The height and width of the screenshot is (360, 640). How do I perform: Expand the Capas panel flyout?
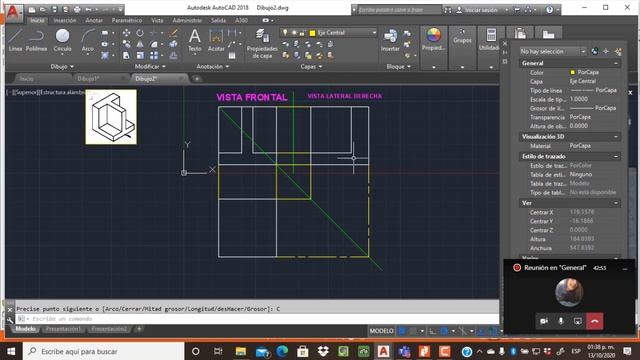(311, 67)
